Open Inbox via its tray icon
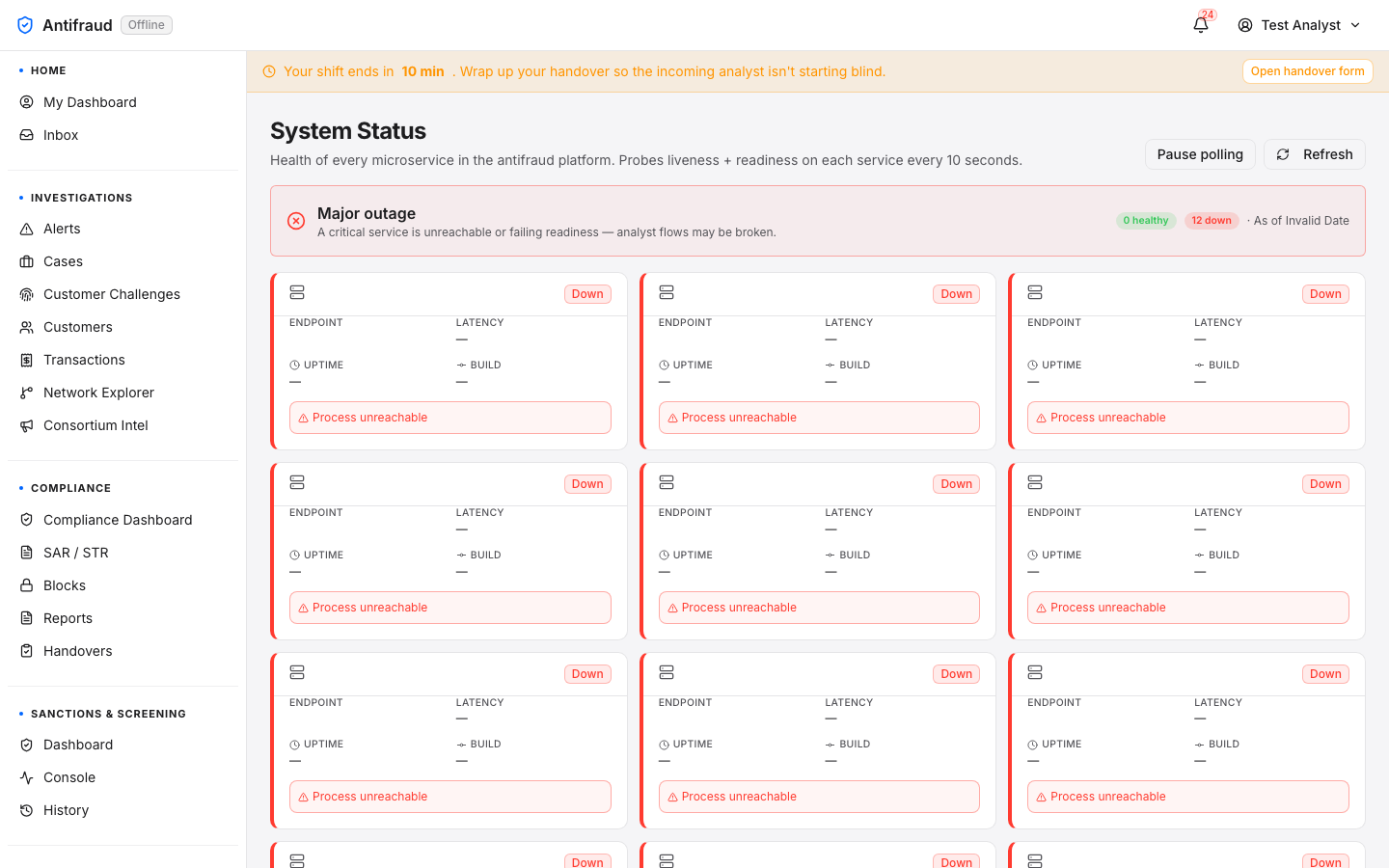 tap(27, 135)
